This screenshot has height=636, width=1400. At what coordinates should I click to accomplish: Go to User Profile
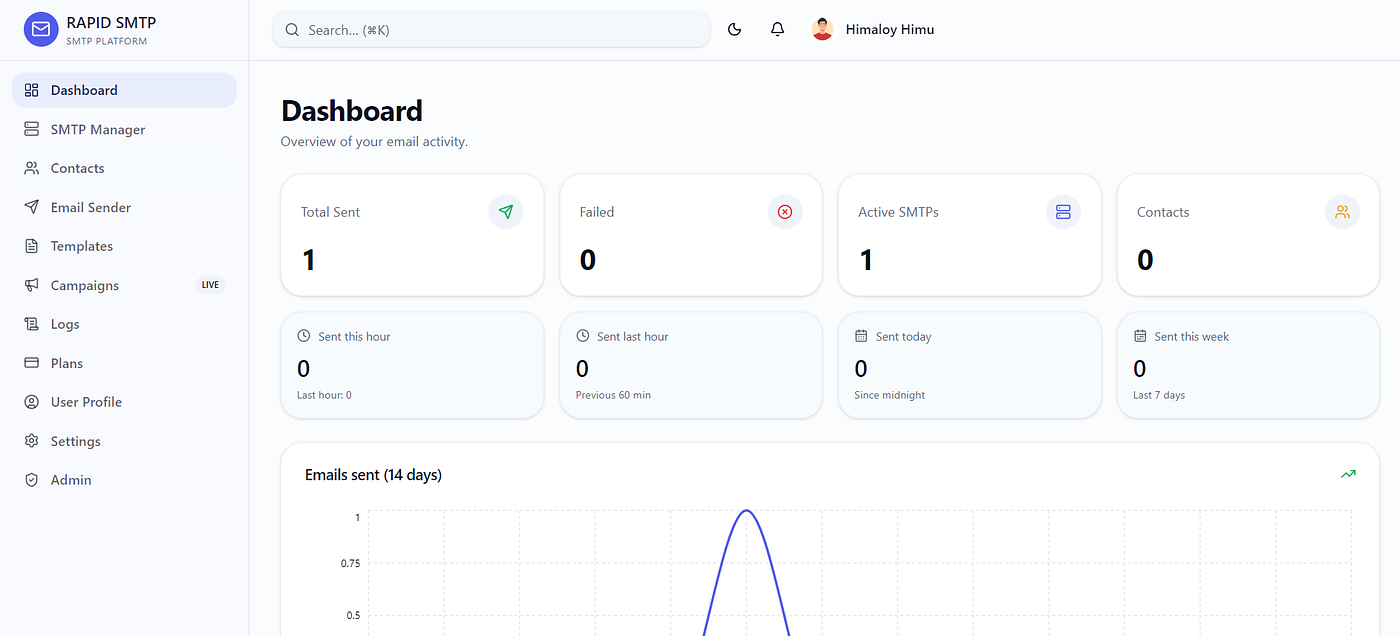(124, 402)
